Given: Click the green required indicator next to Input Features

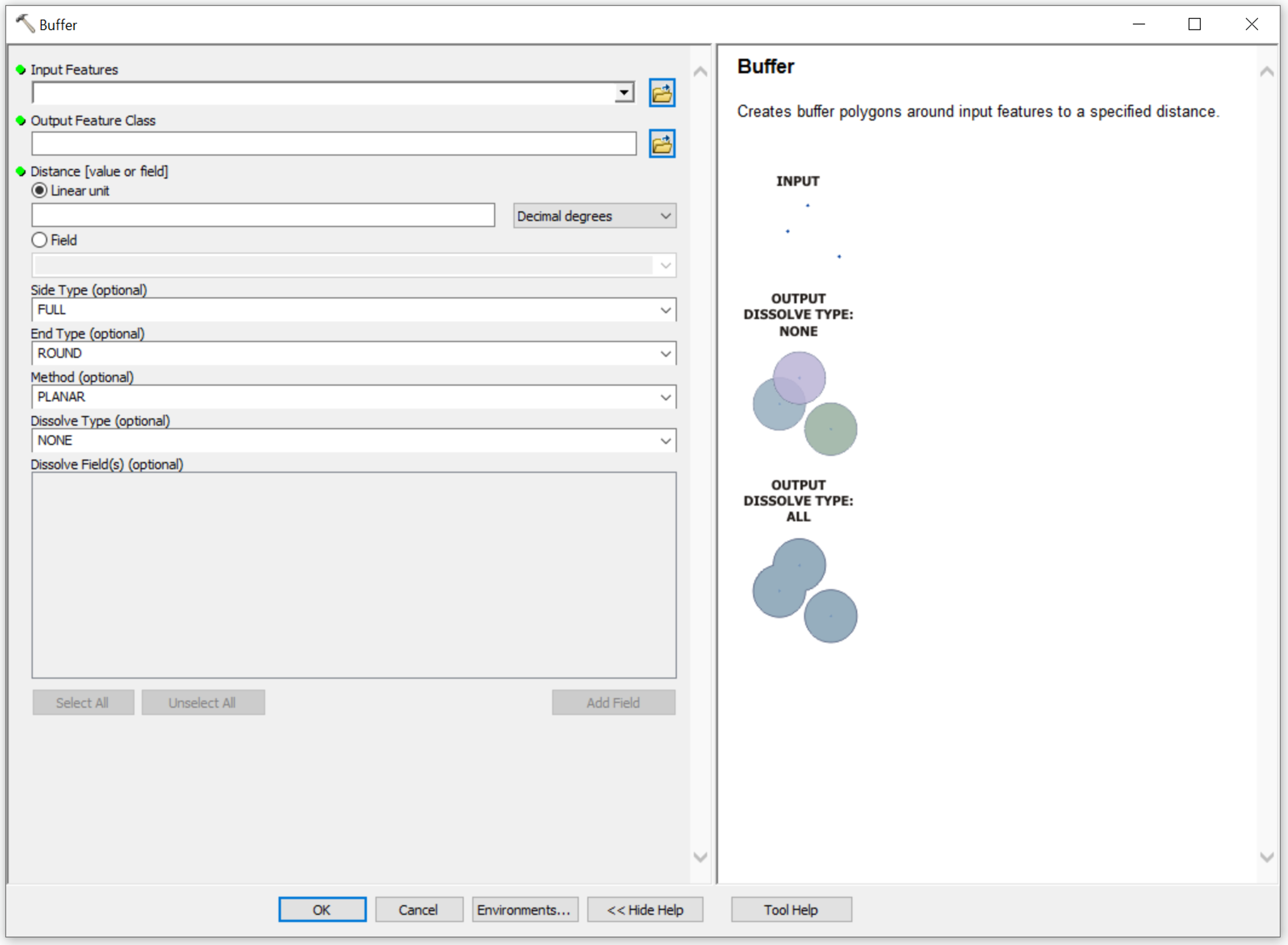Looking at the screenshot, I should point(20,69).
